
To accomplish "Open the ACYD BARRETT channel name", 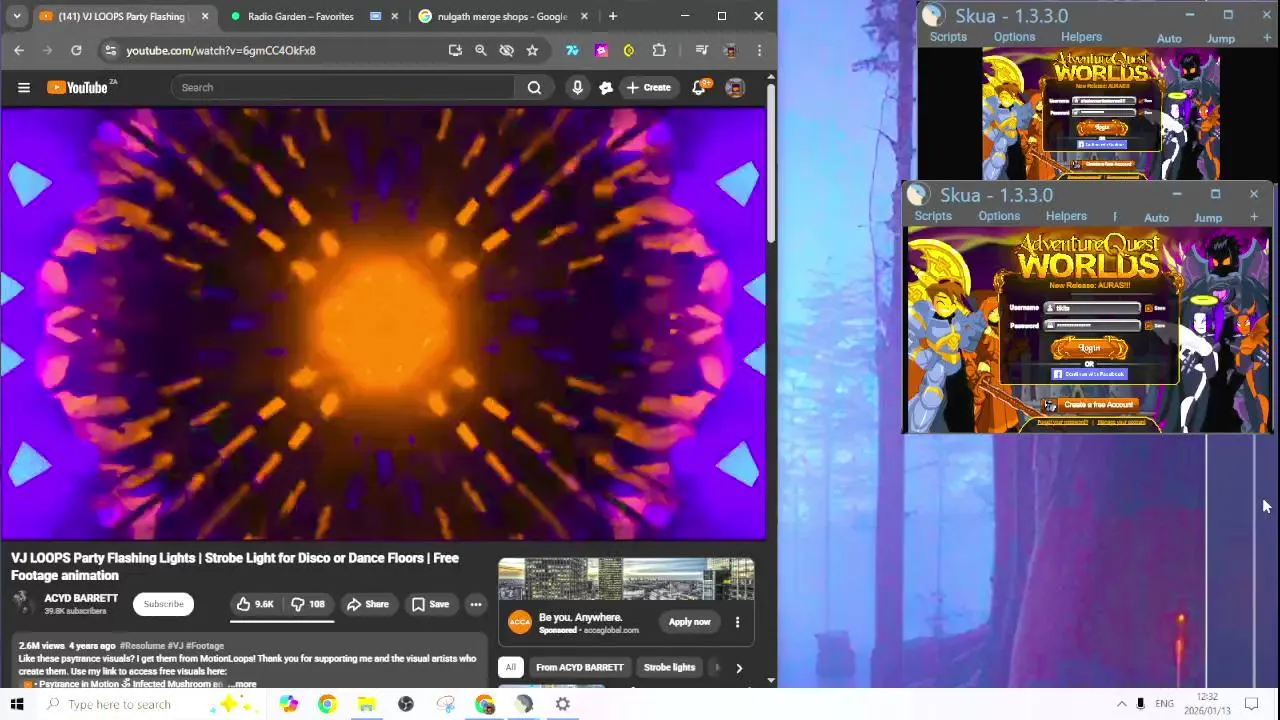I will point(81,598).
